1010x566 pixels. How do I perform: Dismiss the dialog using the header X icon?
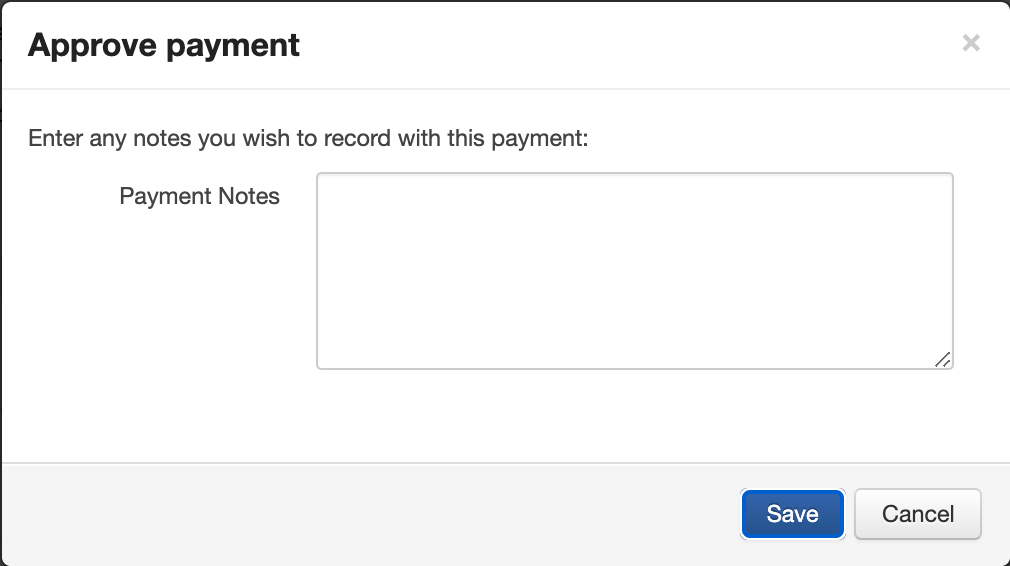pos(970,43)
